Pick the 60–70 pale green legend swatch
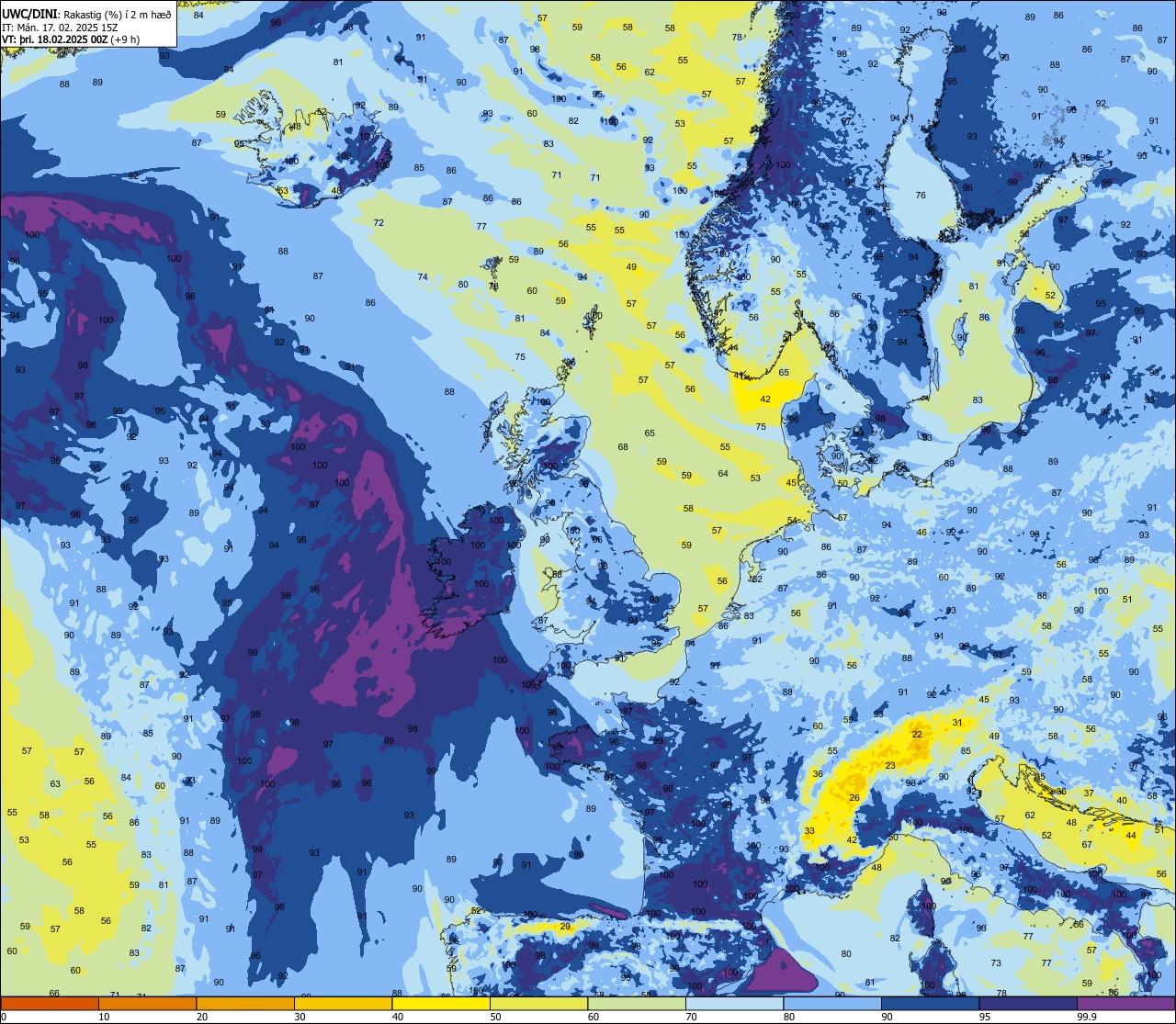Screen dimensions: 1176x1024 (637, 1004)
